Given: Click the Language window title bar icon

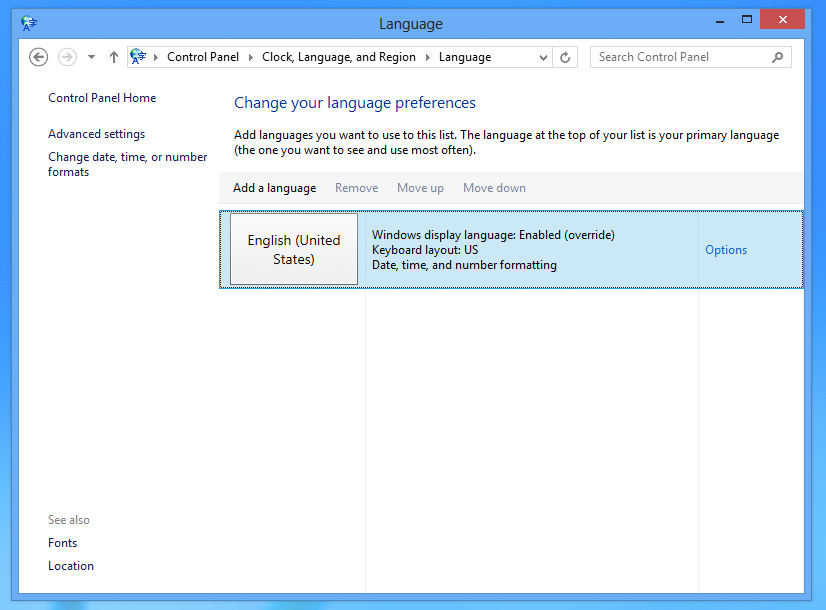Looking at the screenshot, I should [x=29, y=23].
